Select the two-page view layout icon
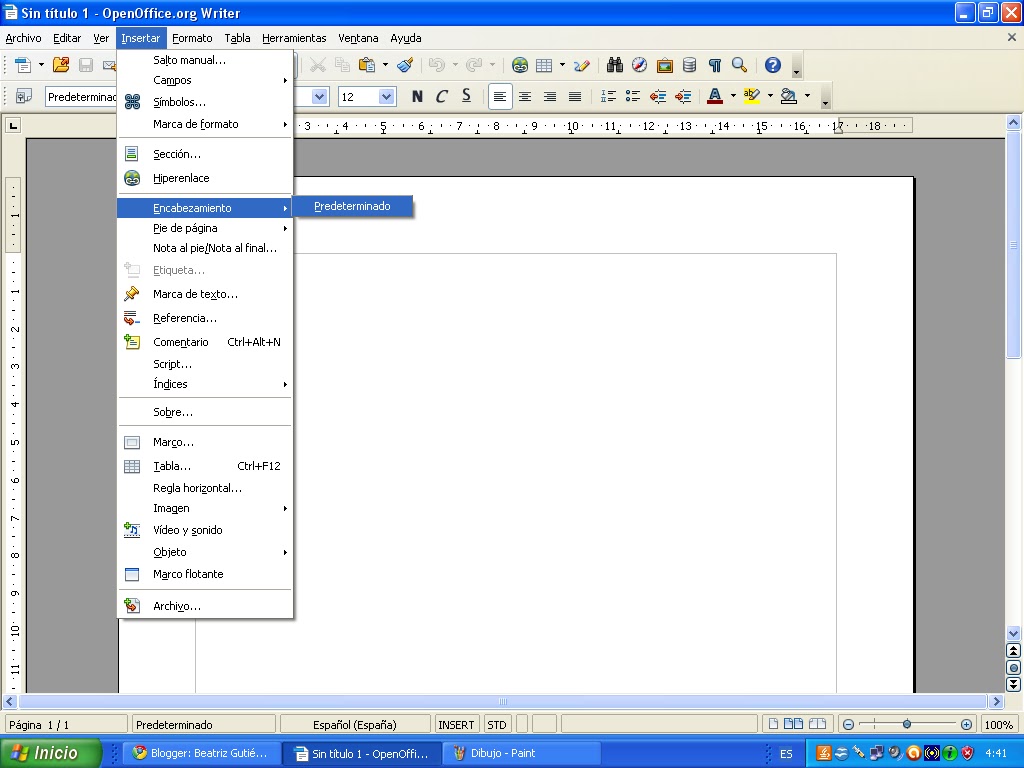The height and width of the screenshot is (768, 1024). point(793,724)
